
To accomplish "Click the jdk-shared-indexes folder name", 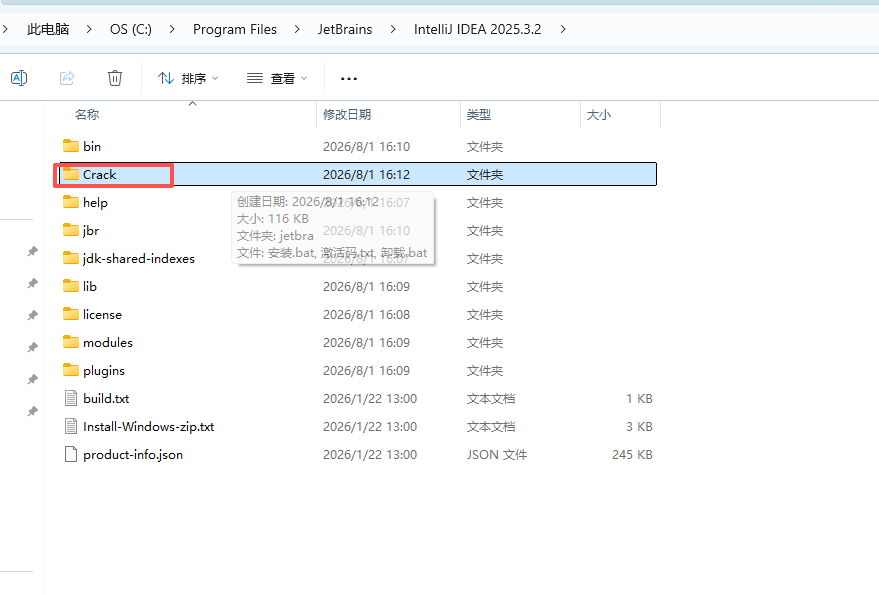I will pyautogui.click(x=139, y=259).
